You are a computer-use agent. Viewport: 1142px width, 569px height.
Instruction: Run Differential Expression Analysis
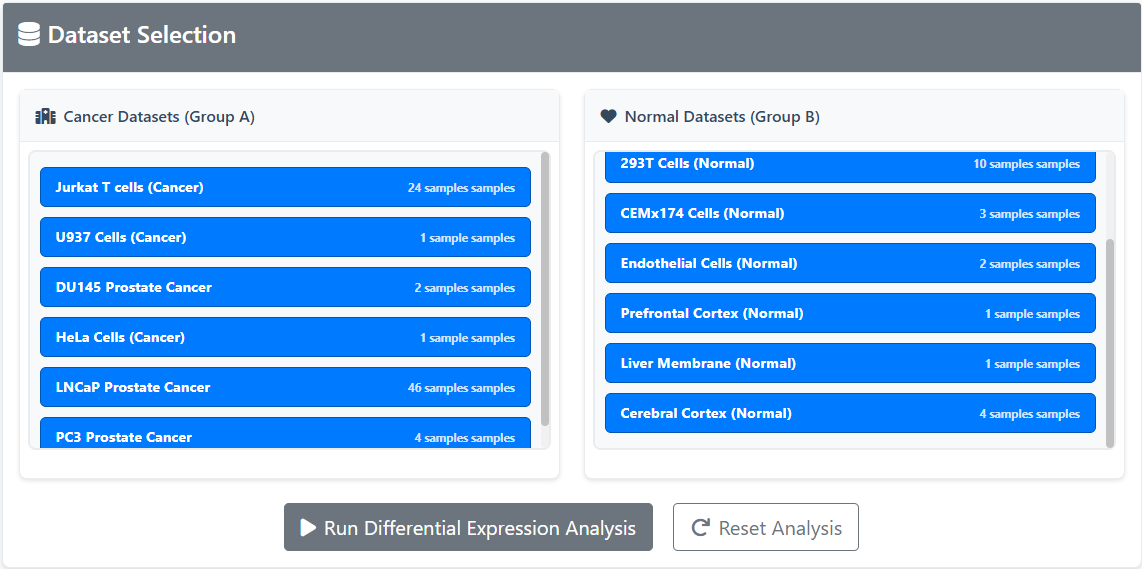pos(468,527)
